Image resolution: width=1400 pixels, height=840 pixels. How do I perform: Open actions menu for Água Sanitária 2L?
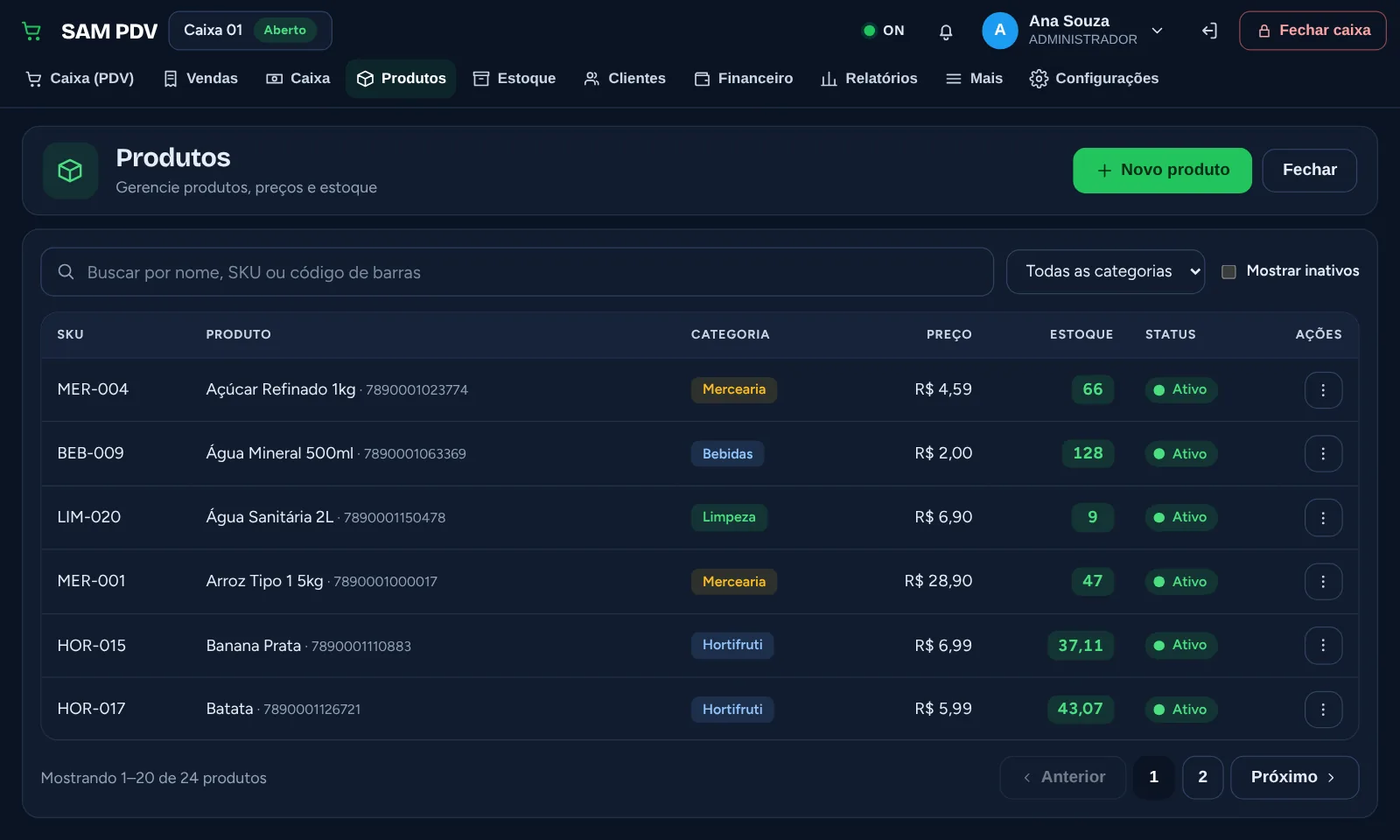pos(1323,518)
